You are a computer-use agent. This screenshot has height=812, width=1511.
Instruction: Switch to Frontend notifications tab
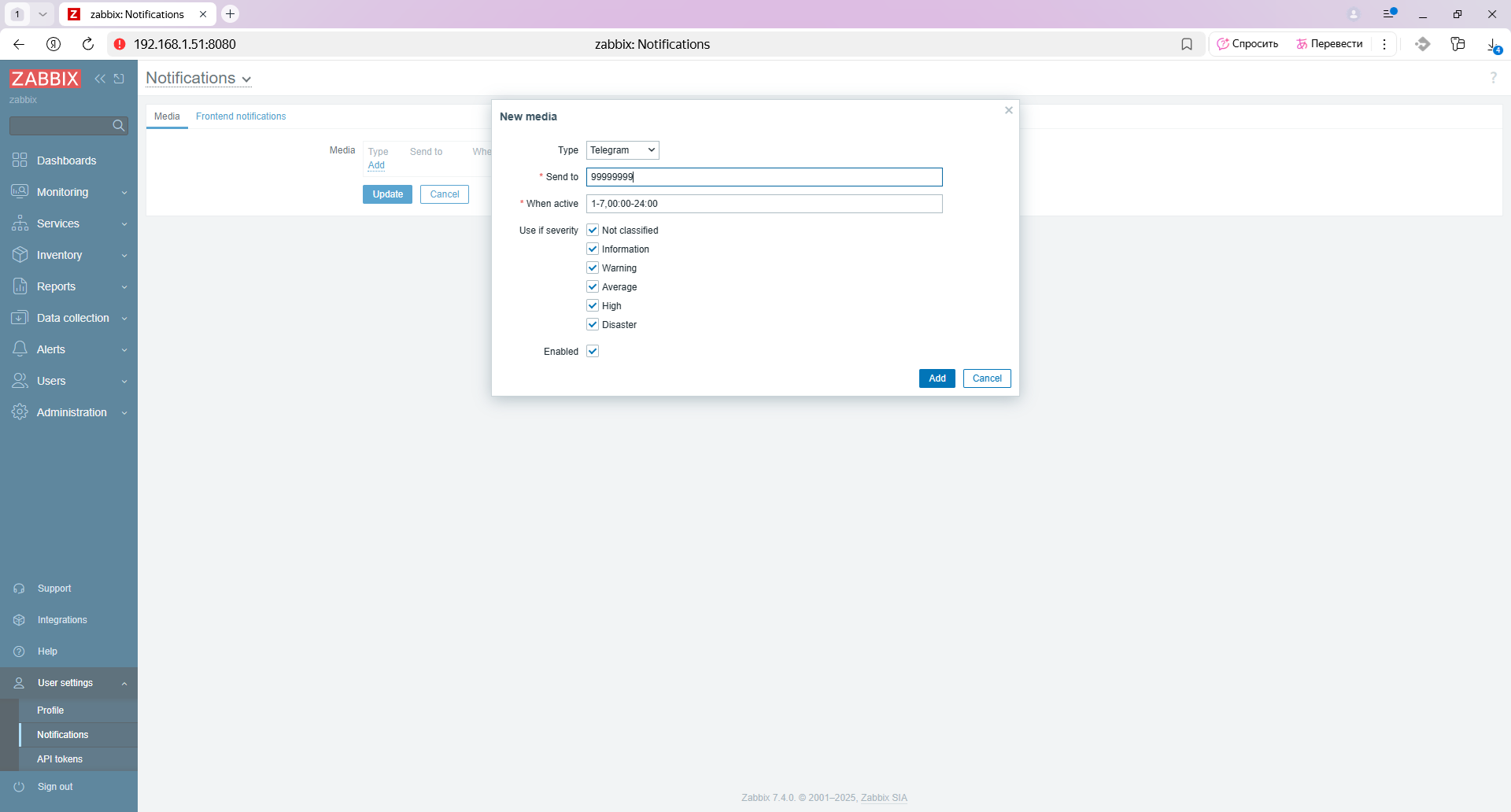[241, 116]
